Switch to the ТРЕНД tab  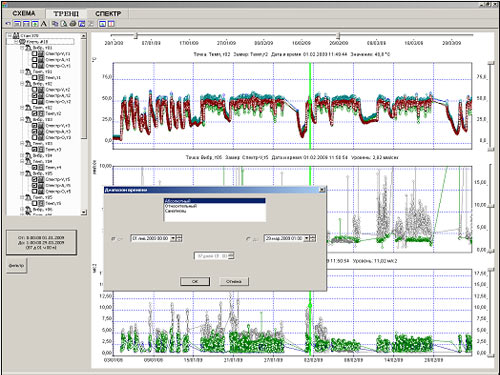(66, 13)
